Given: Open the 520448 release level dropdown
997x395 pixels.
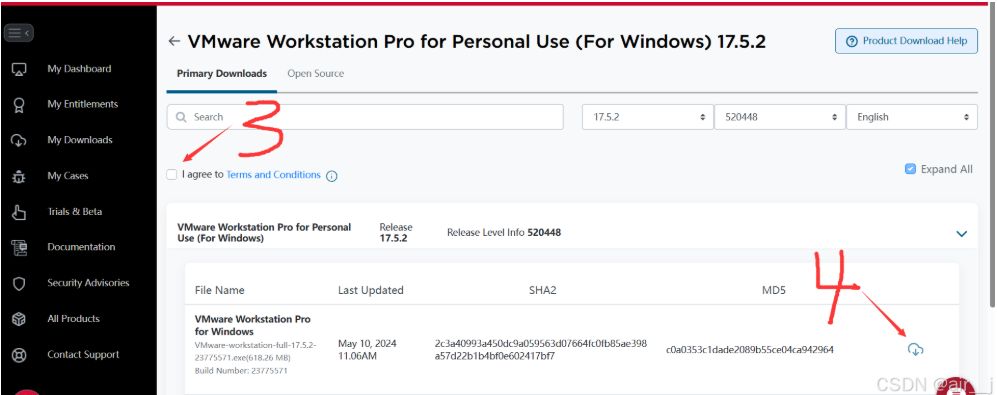Looking at the screenshot, I should (780, 117).
